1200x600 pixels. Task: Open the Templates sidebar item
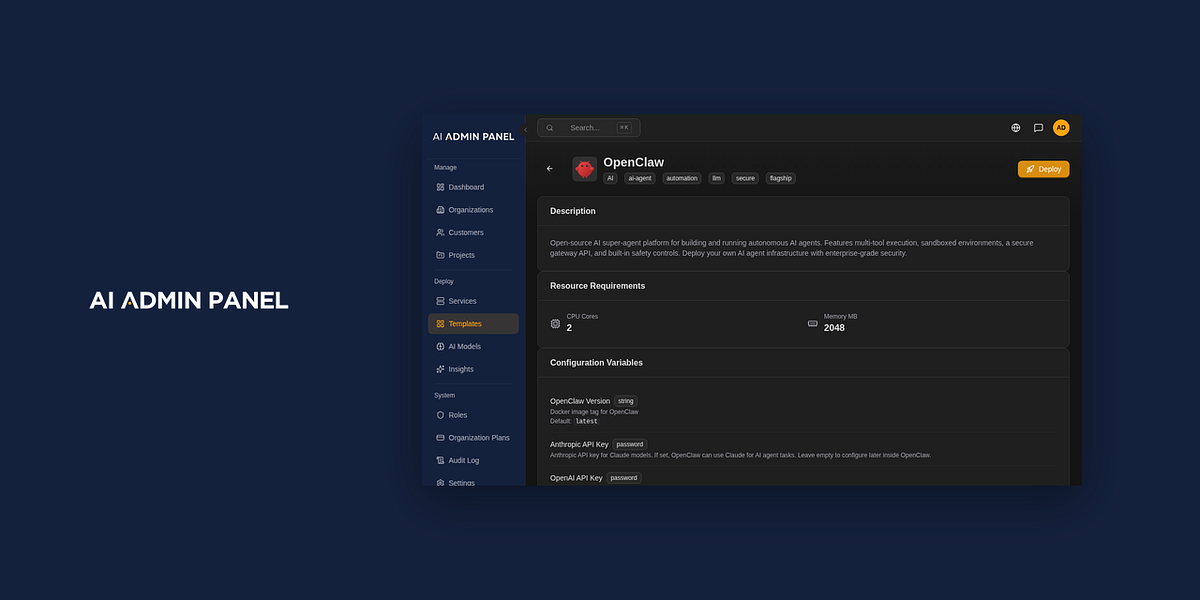pyautogui.click(x=473, y=324)
